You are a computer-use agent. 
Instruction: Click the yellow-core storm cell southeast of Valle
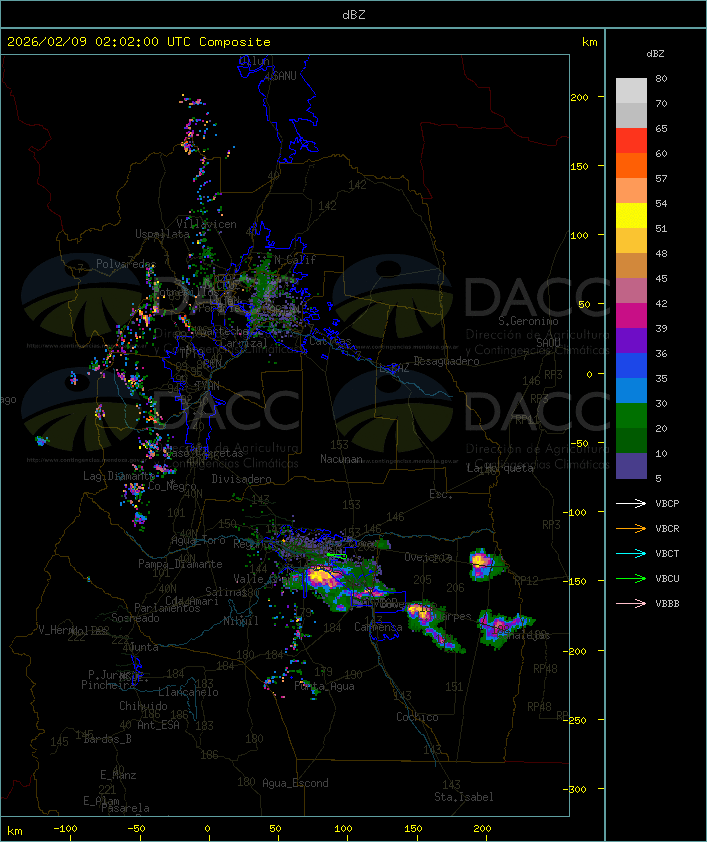pos(322,577)
